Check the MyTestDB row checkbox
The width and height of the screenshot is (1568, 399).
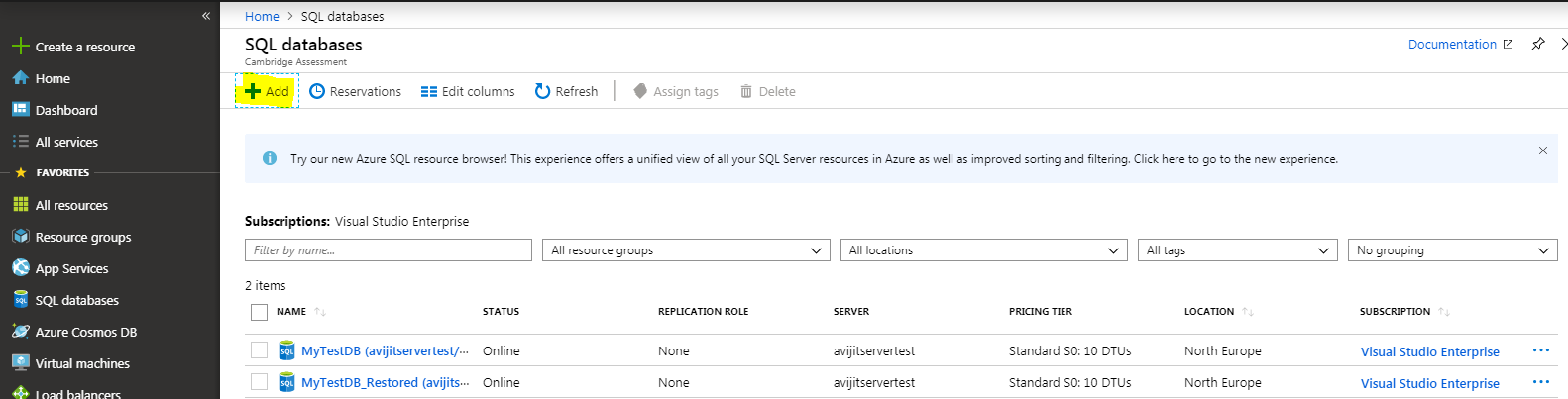(260, 350)
